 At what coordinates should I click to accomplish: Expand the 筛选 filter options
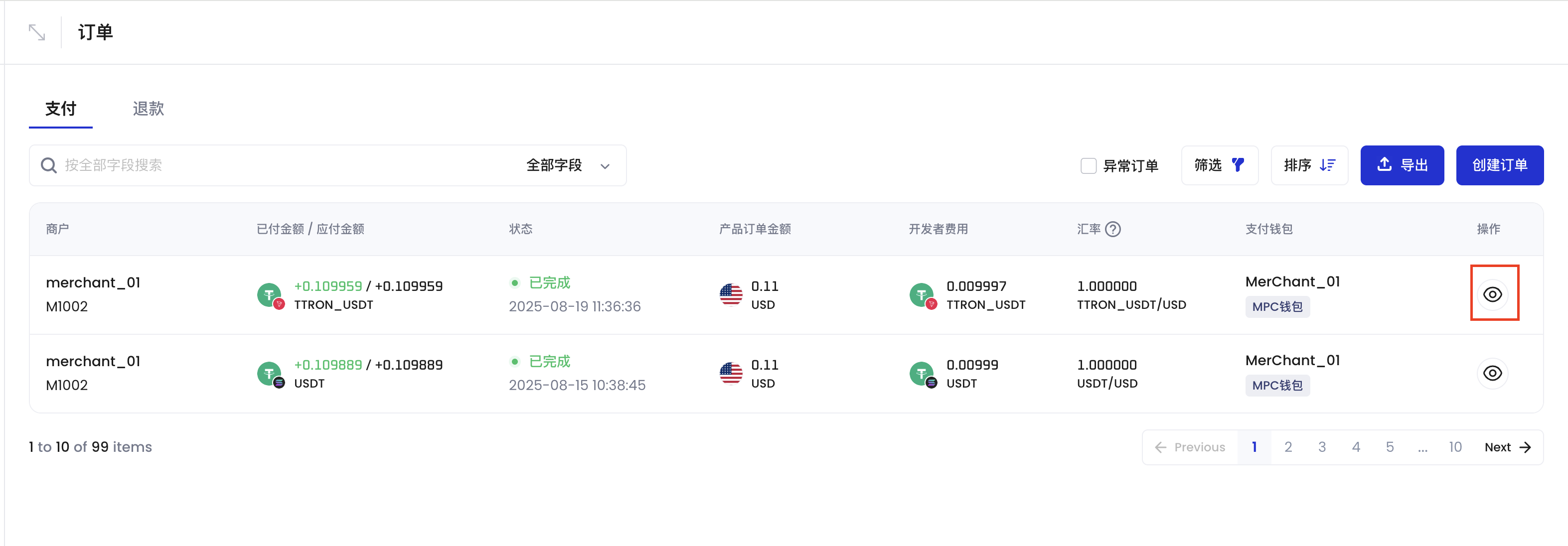tap(1220, 165)
